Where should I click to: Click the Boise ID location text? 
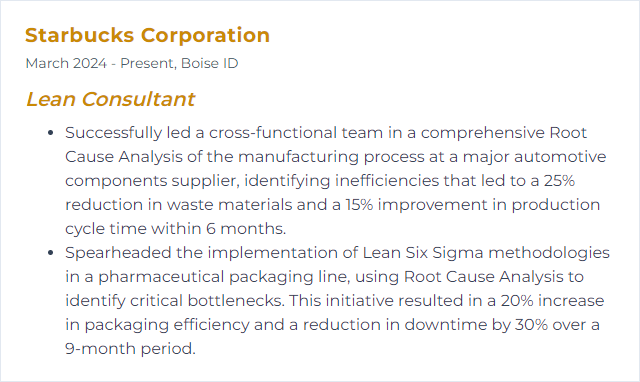point(209,63)
